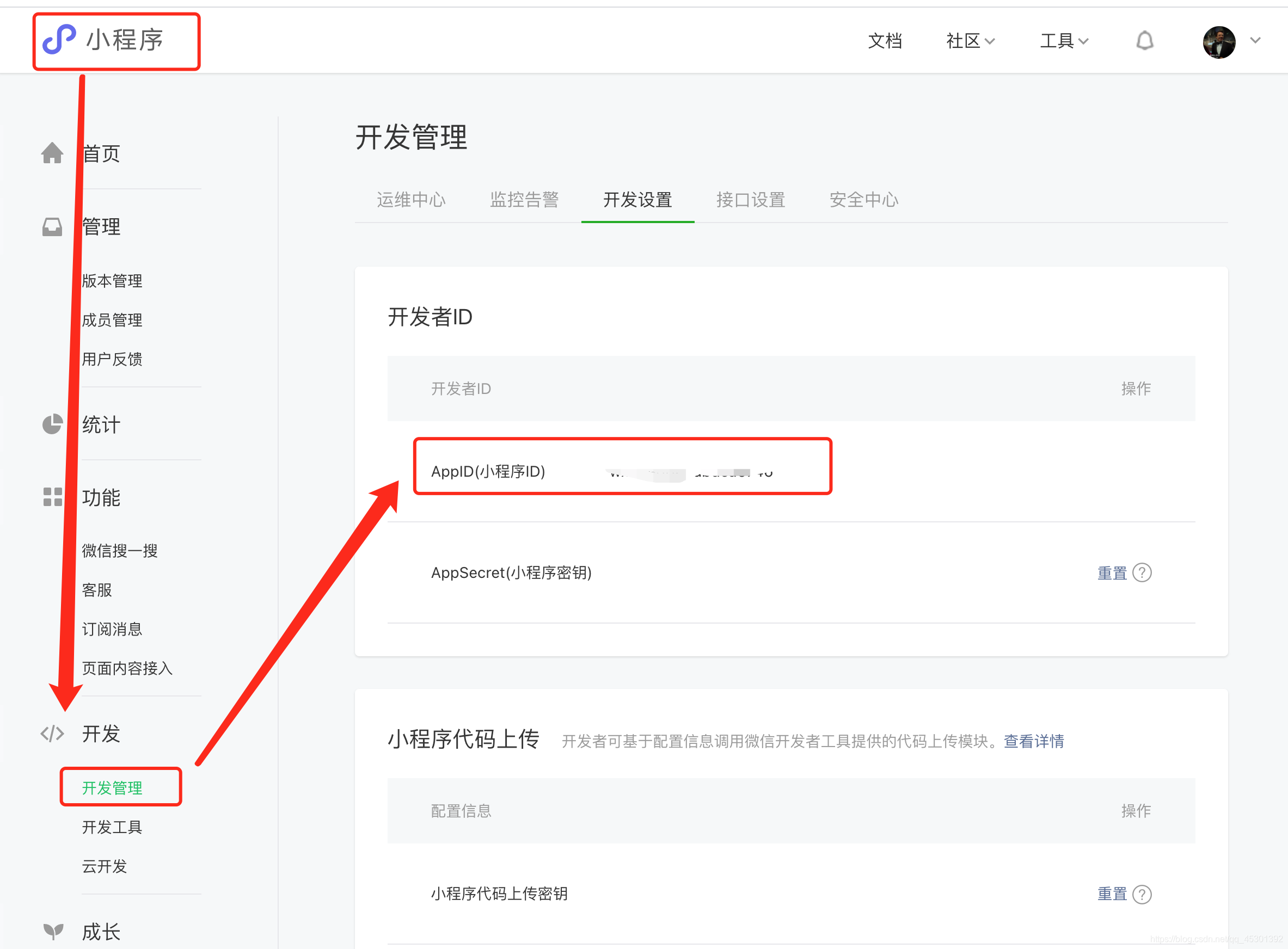Click the inbox icon beside 管理

point(52,226)
